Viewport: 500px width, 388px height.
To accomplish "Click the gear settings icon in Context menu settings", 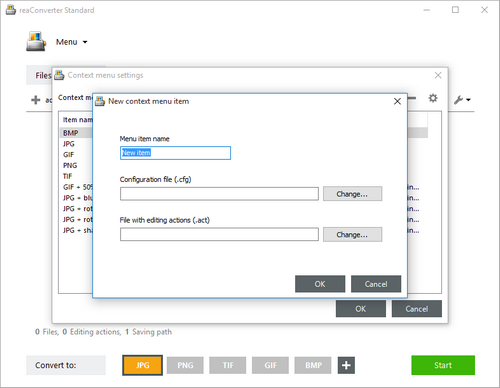I will 433,98.
